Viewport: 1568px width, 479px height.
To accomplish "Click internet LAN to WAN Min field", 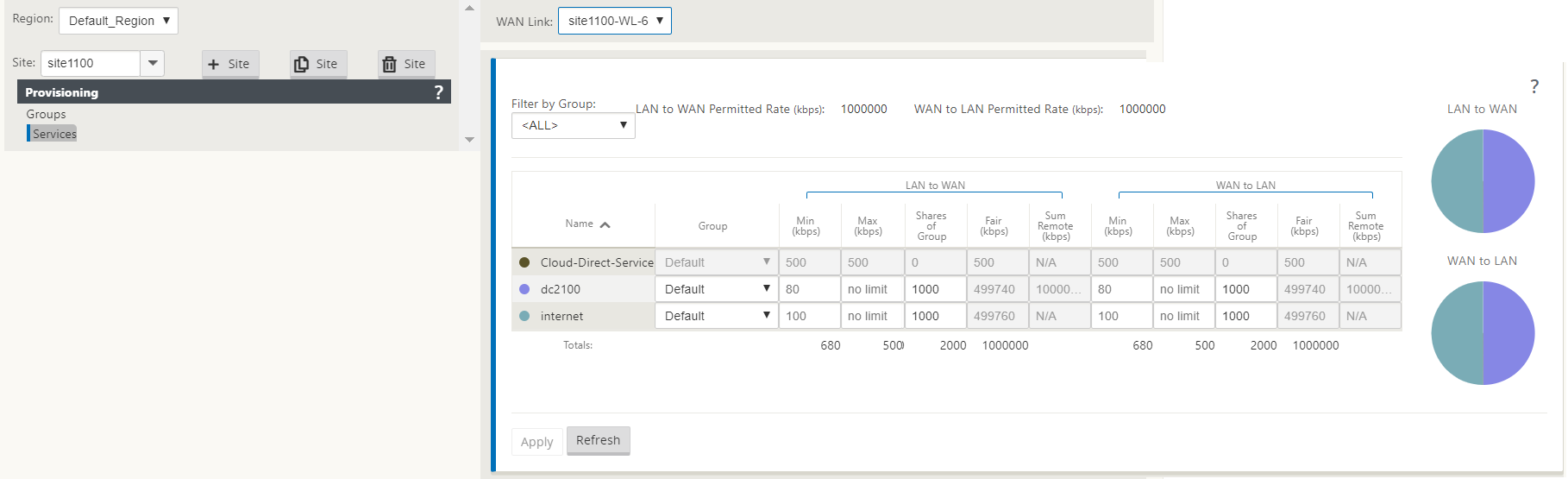I will click(x=810, y=316).
